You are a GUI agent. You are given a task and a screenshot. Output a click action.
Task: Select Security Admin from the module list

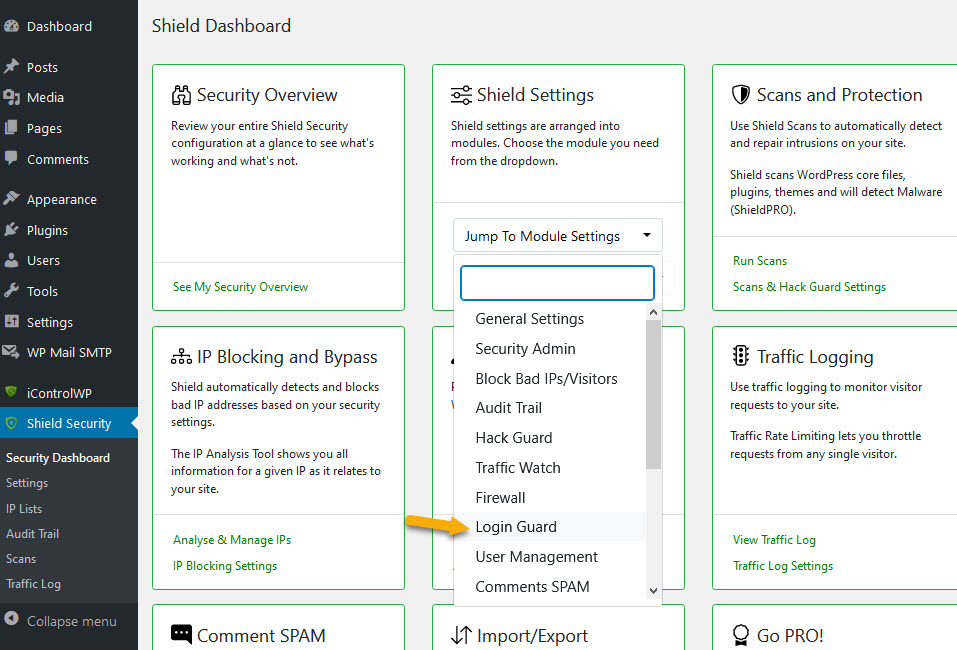coord(525,348)
